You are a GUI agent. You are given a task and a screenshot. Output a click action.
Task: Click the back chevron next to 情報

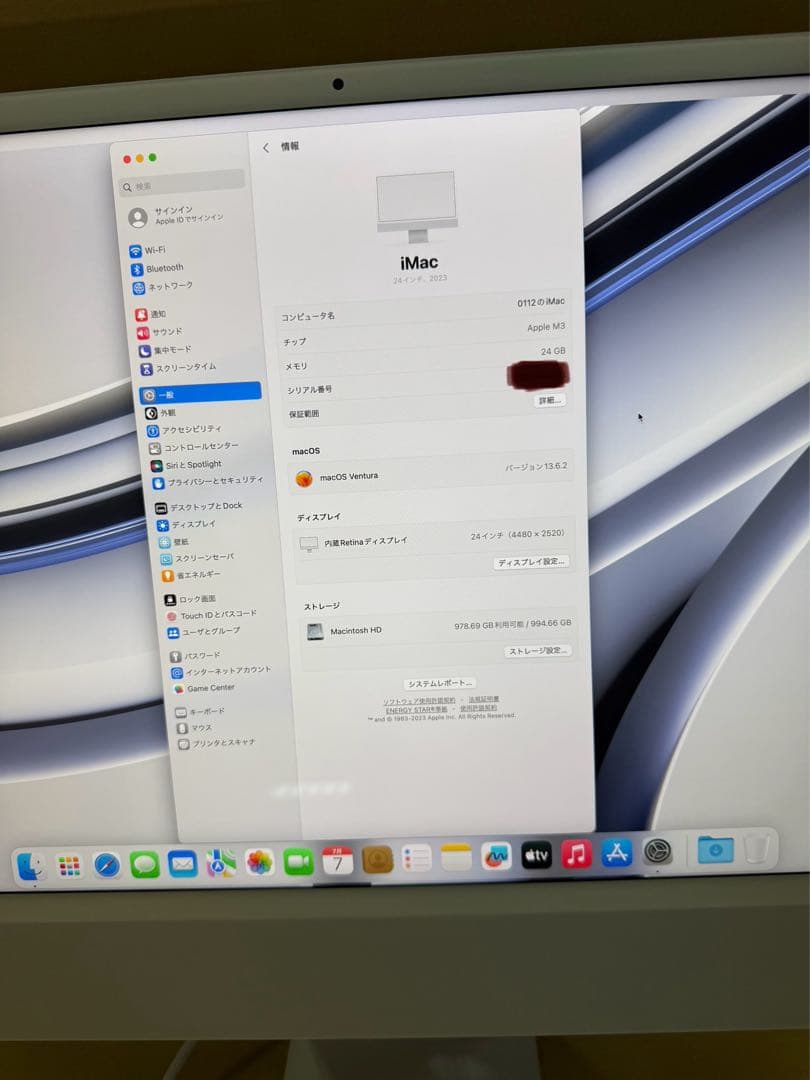click(265, 147)
